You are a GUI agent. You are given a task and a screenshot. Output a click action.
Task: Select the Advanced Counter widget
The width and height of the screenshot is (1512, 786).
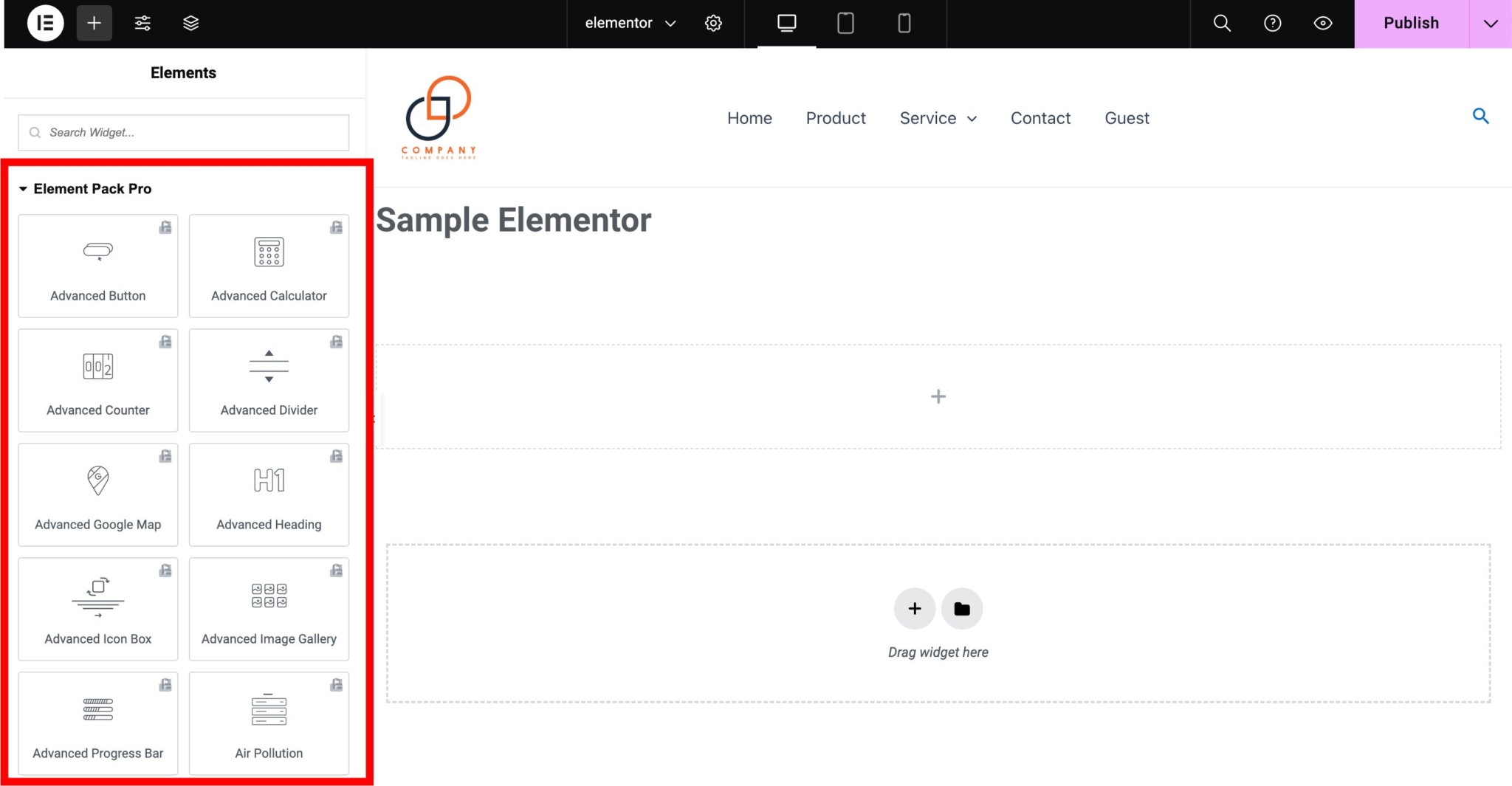pos(98,380)
